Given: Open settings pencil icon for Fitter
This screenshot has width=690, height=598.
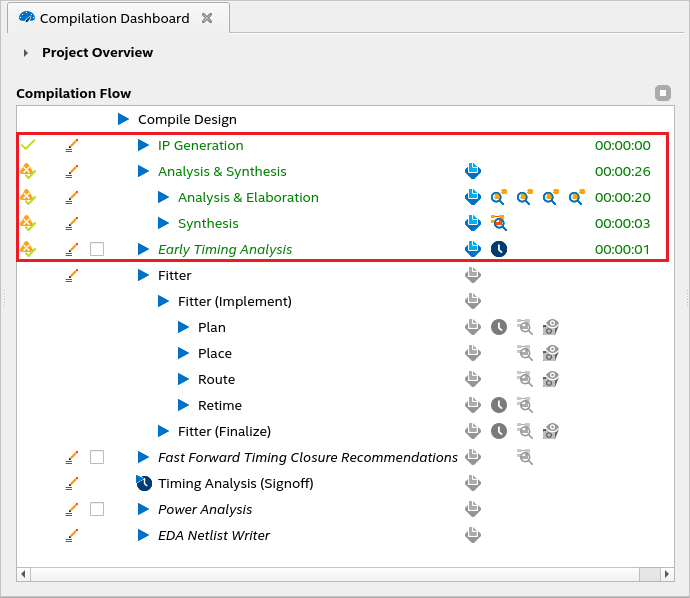Looking at the screenshot, I should 71,275.
